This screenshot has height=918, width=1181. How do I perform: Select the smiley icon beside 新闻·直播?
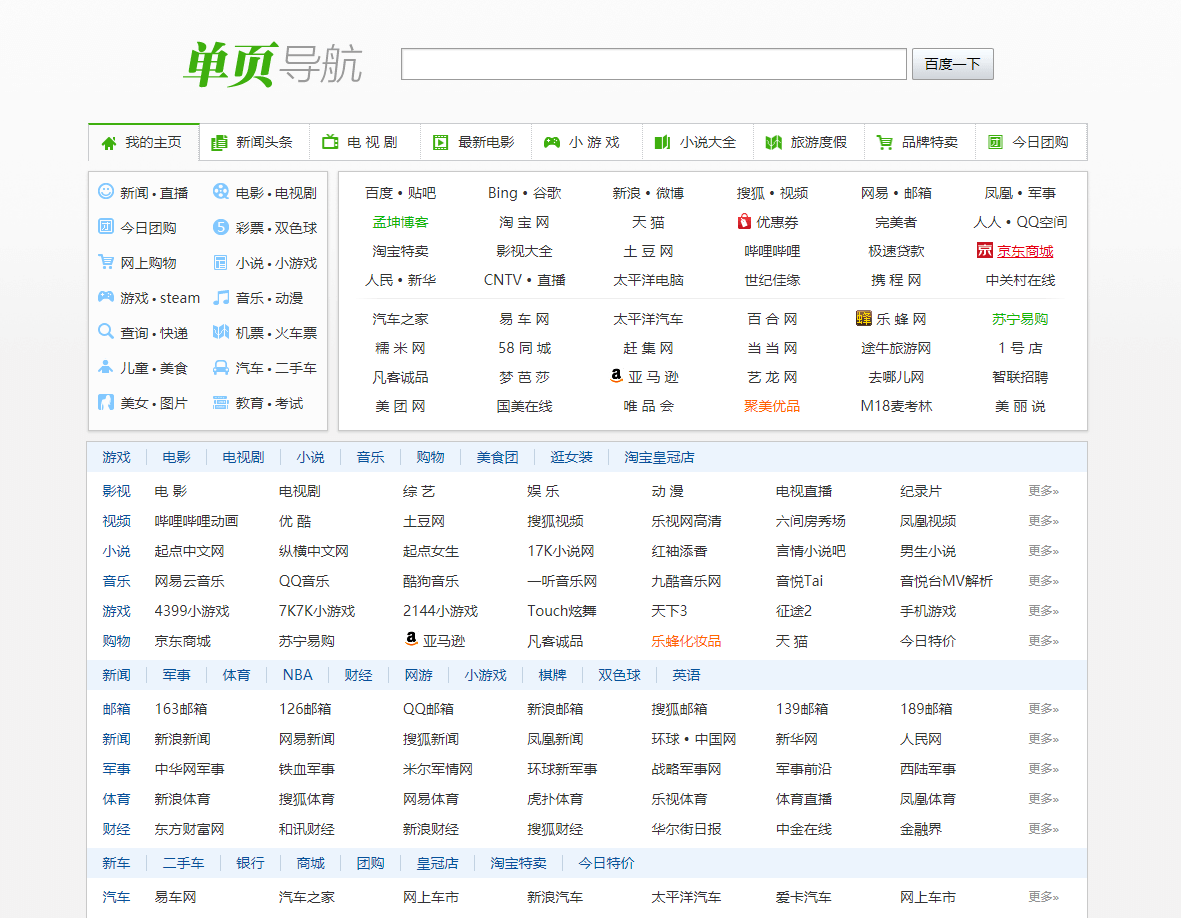(105, 193)
